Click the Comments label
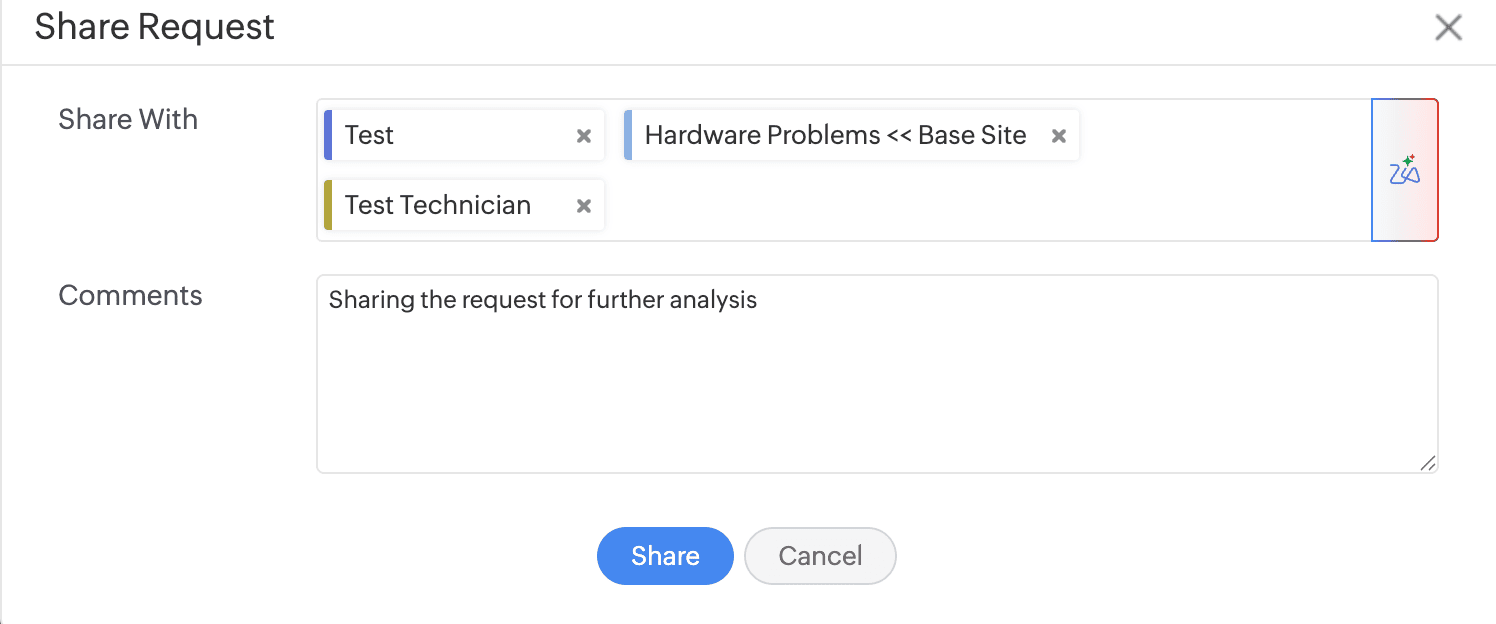 pos(130,296)
